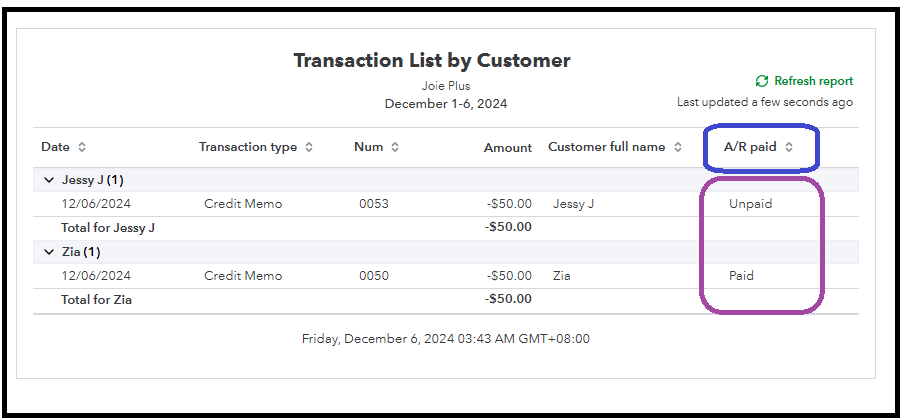Screen dimensions: 911x418
Task: Click the Total for Jessy J row
Action: pos(108,227)
